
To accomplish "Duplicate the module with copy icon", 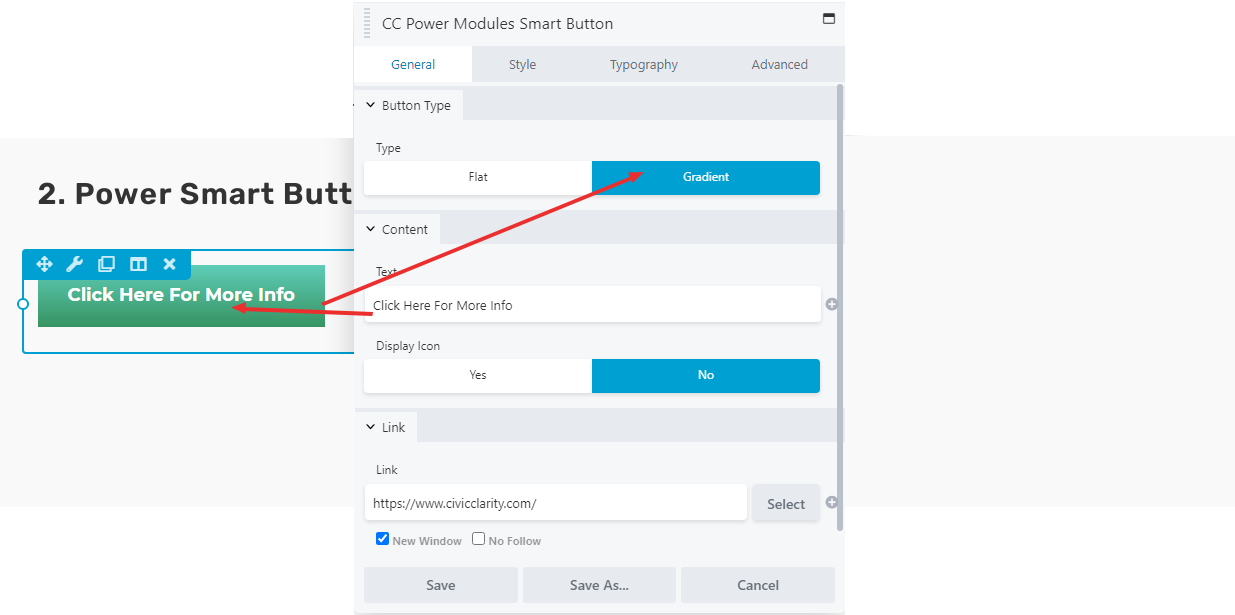I will click(x=106, y=264).
